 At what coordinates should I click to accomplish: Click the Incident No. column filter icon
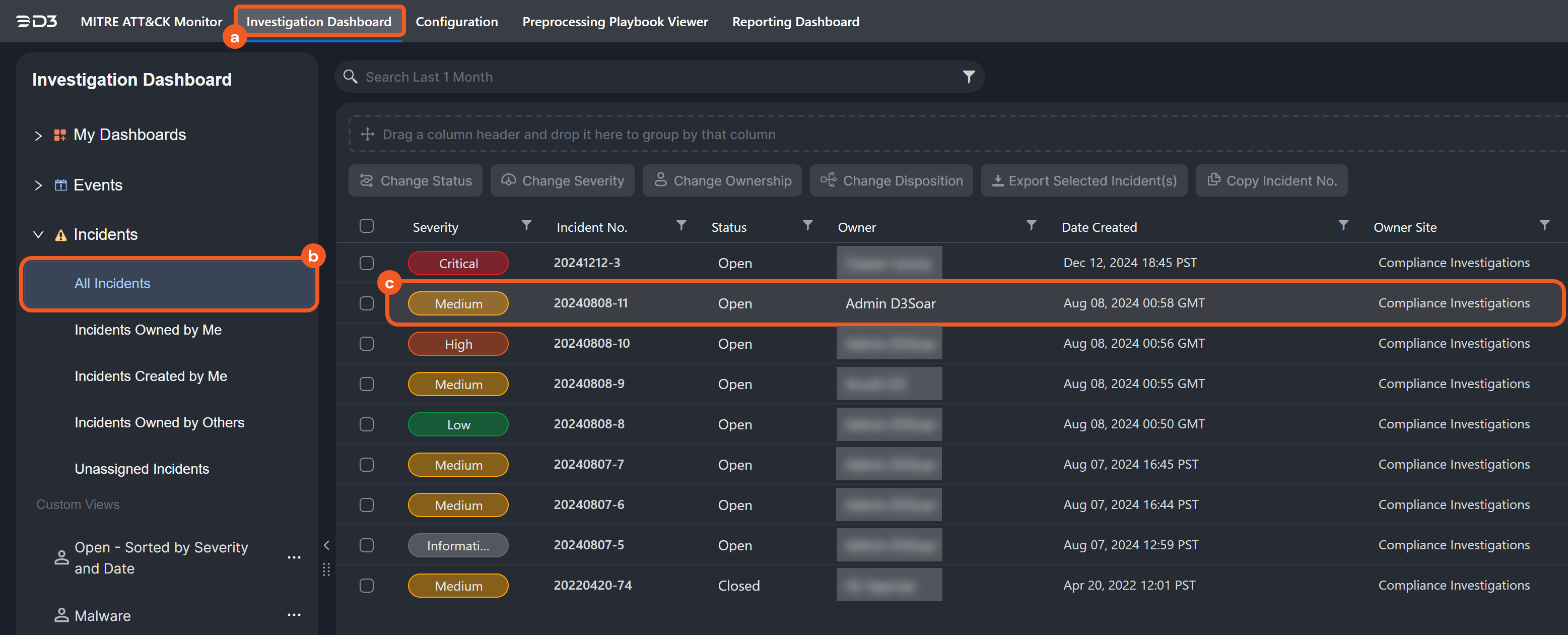681,226
